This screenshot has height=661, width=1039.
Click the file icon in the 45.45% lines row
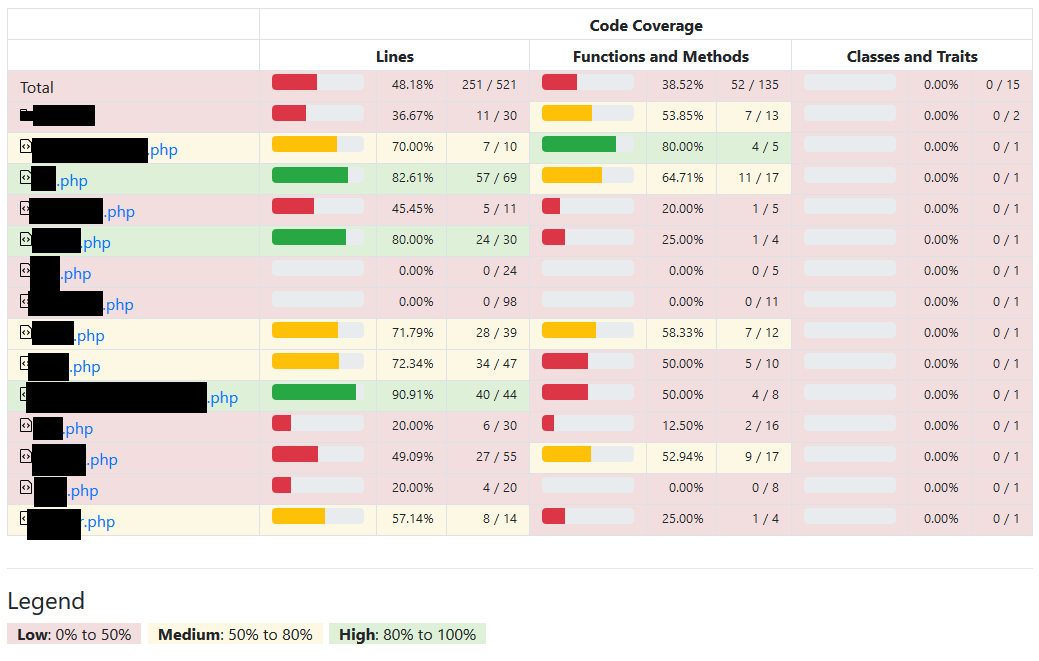pyautogui.click(x=25, y=208)
